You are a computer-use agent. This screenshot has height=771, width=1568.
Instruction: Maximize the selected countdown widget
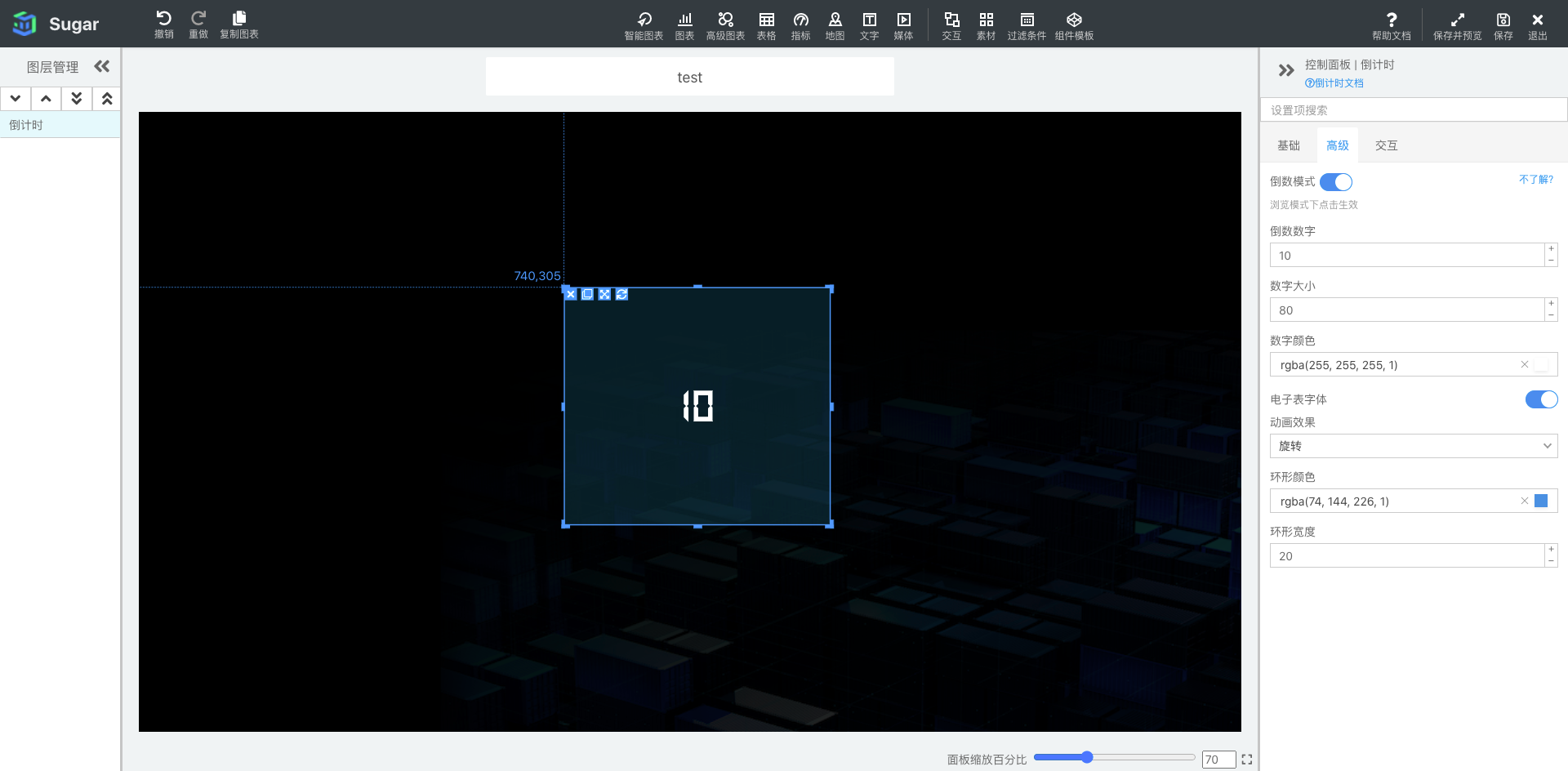tap(604, 294)
